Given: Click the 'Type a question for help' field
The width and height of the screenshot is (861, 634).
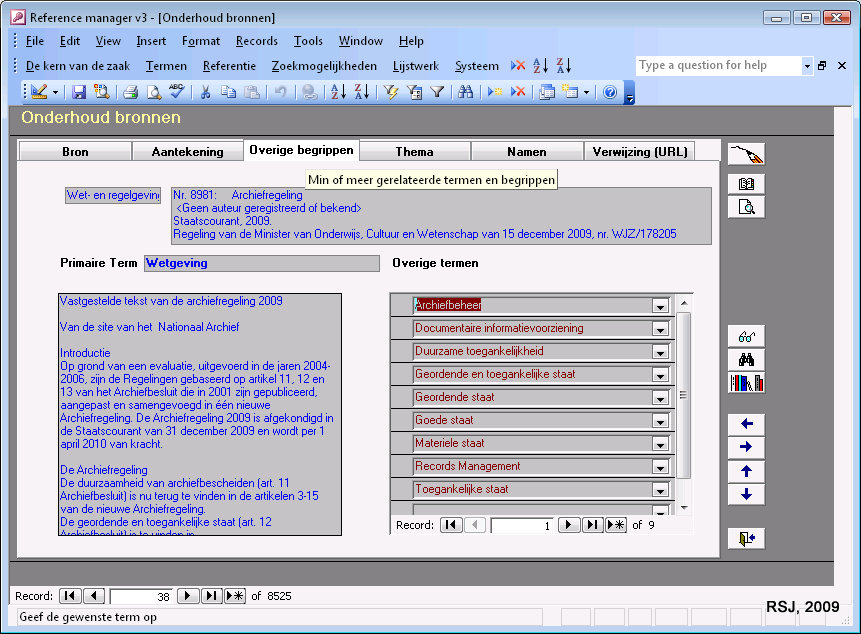Looking at the screenshot, I should [x=719, y=66].
